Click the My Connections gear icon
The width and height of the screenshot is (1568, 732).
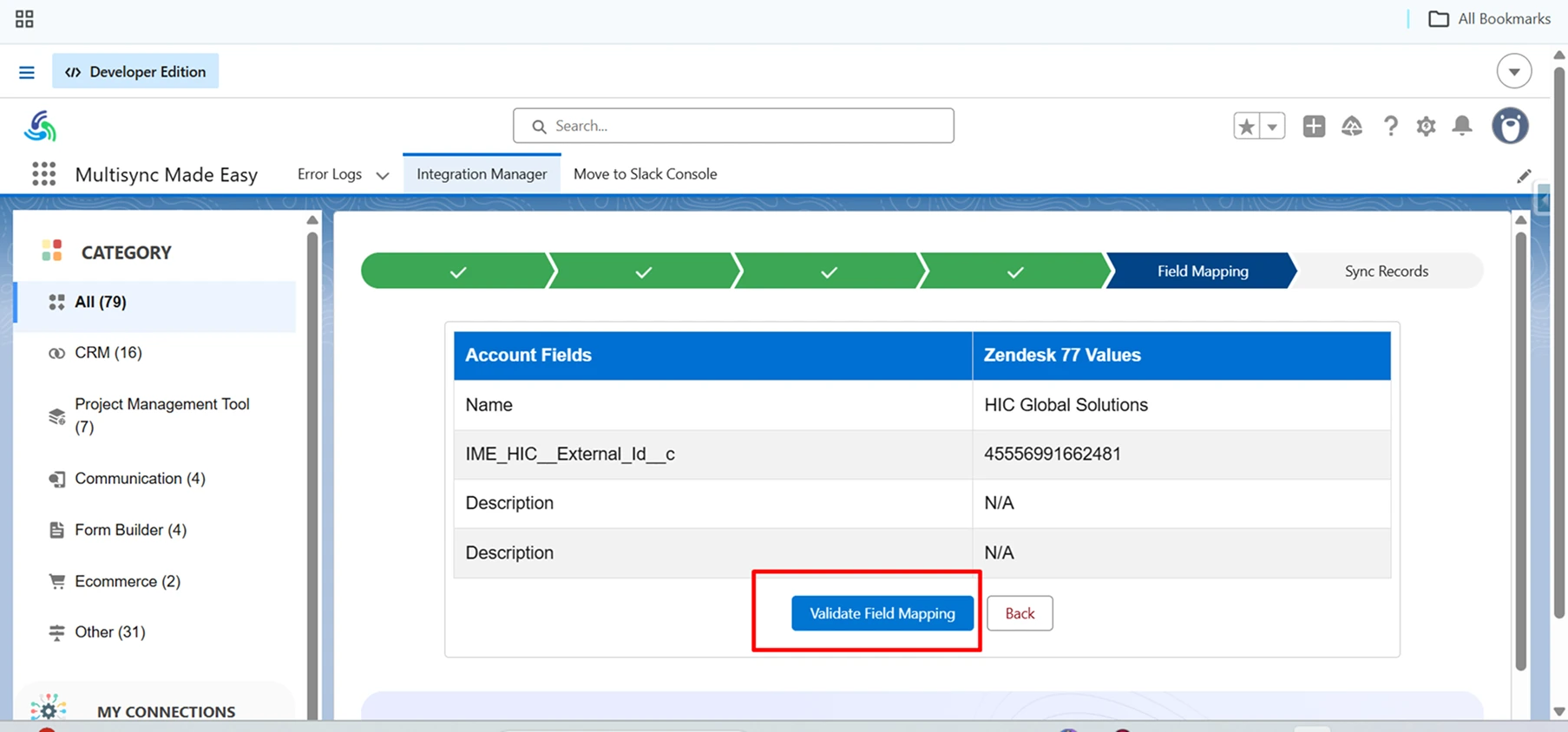[x=48, y=709]
